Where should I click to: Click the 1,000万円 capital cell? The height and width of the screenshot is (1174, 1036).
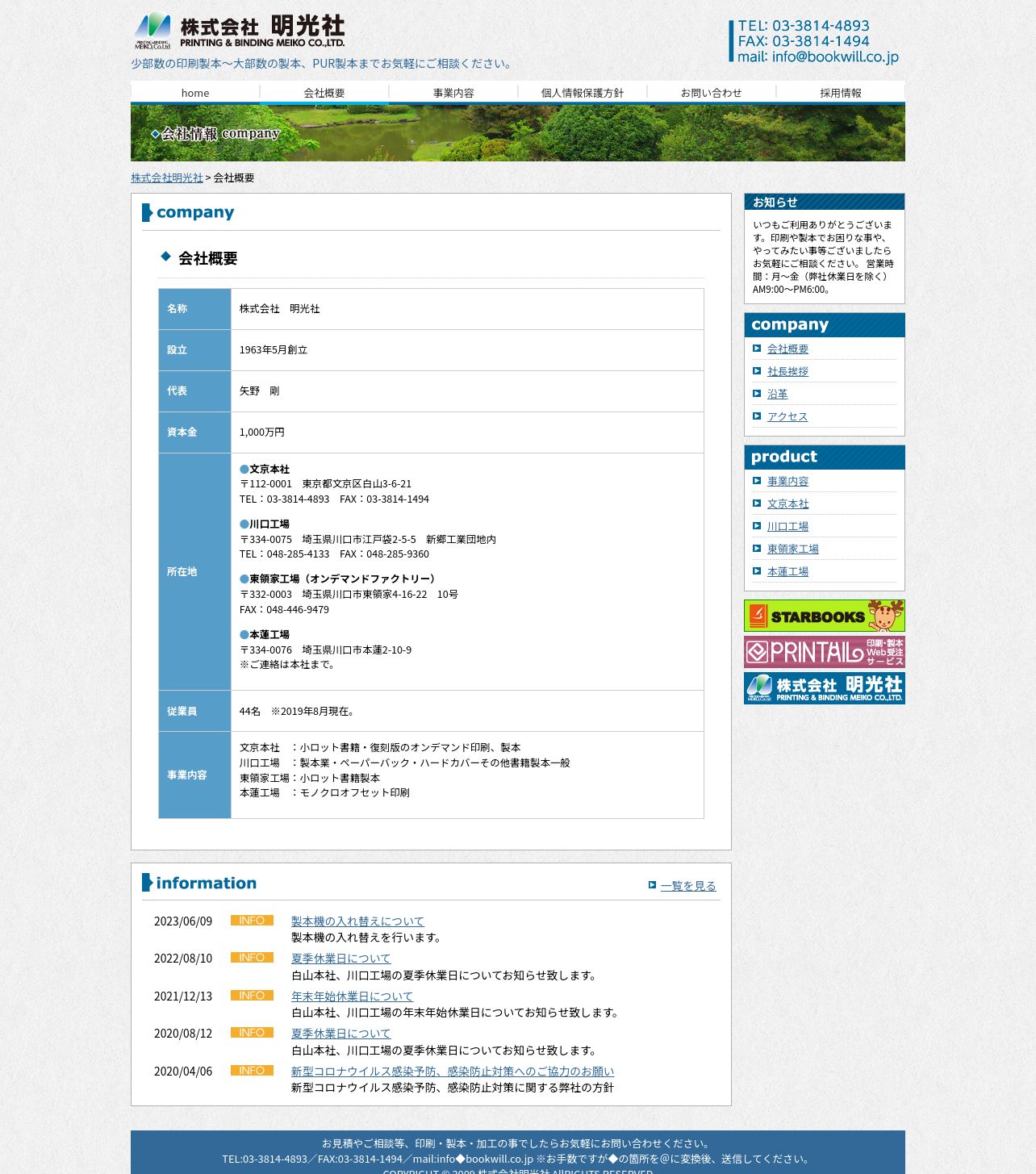coord(467,432)
